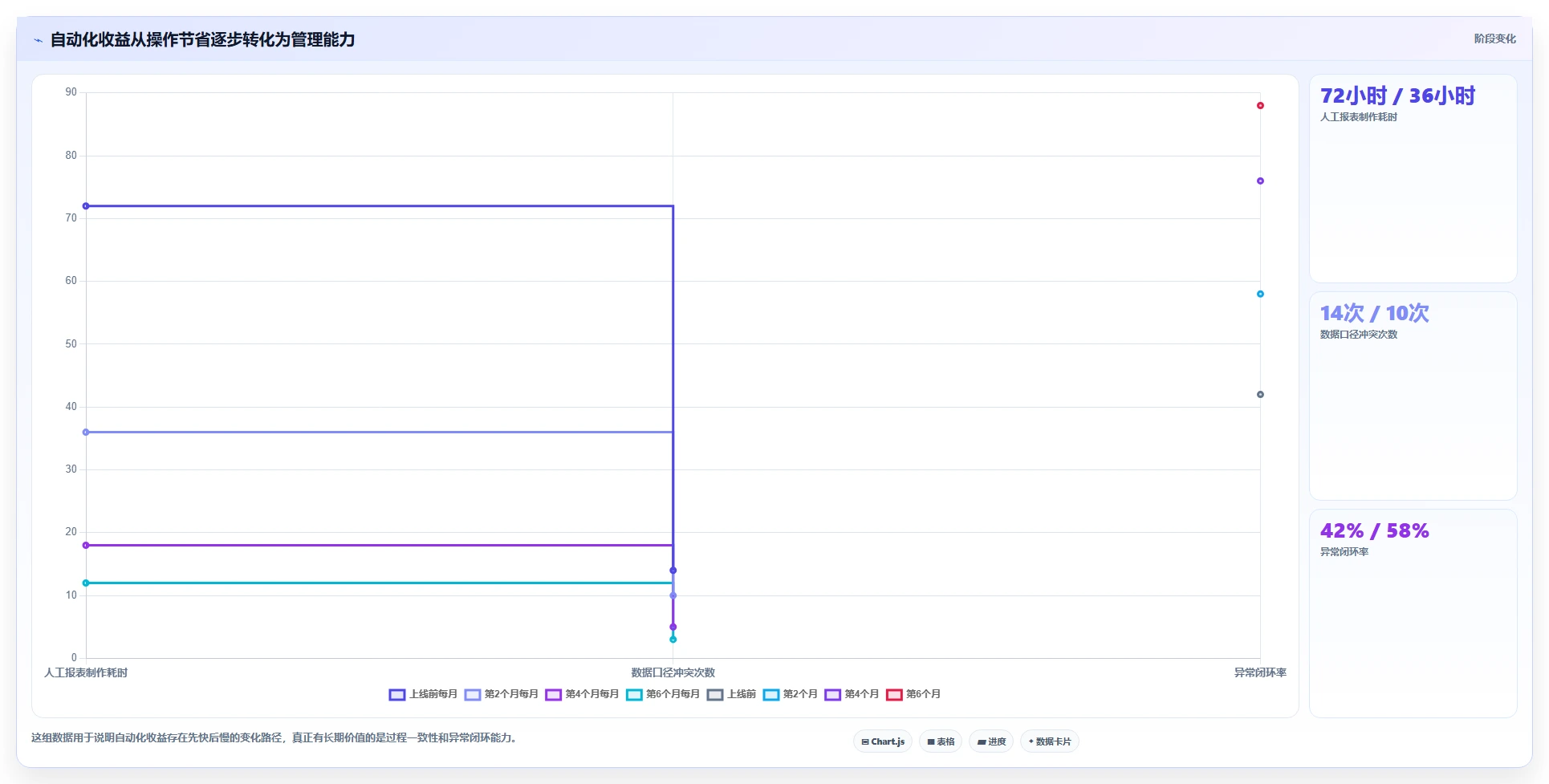Toggle the purple 第4个月 legend series
The width and height of the screenshot is (1549, 784).
pos(852,694)
